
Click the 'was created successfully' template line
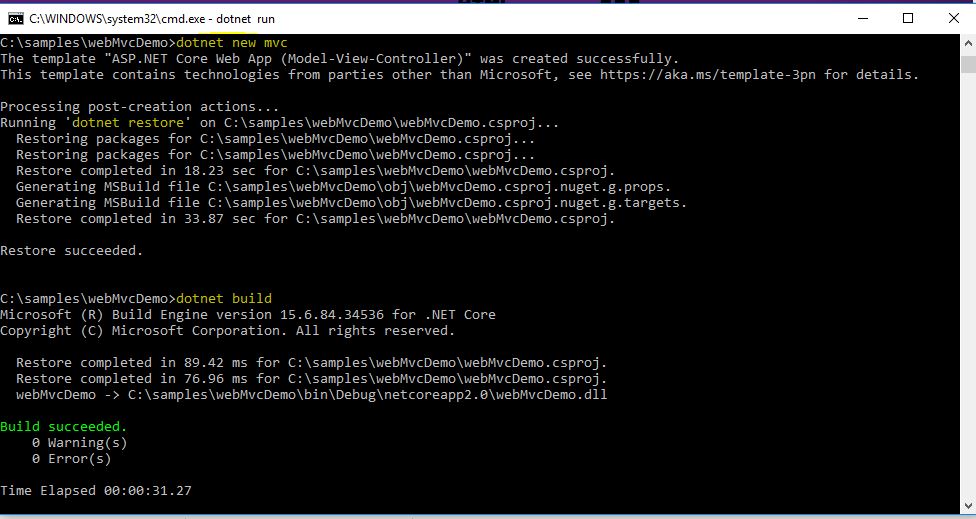coord(340,58)
